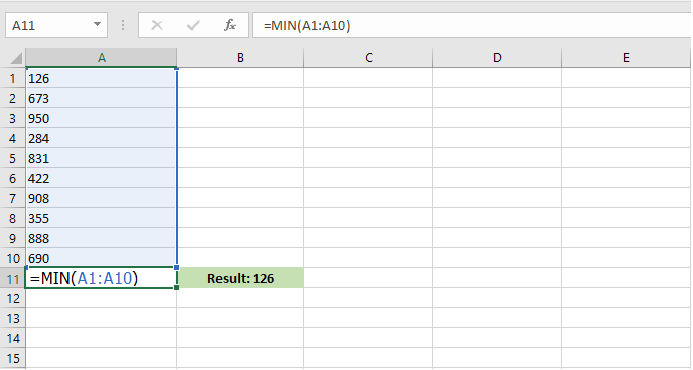Open Insert Function with the fx icon

(x=229, y=26)
